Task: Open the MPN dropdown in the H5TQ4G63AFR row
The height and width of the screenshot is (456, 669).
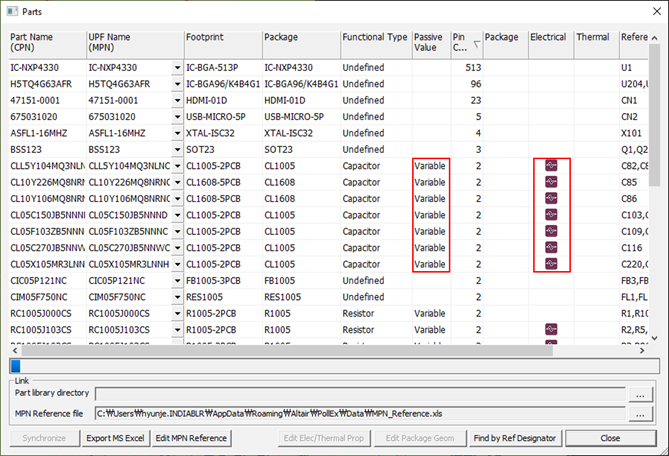Action: (x=177, y=84)
